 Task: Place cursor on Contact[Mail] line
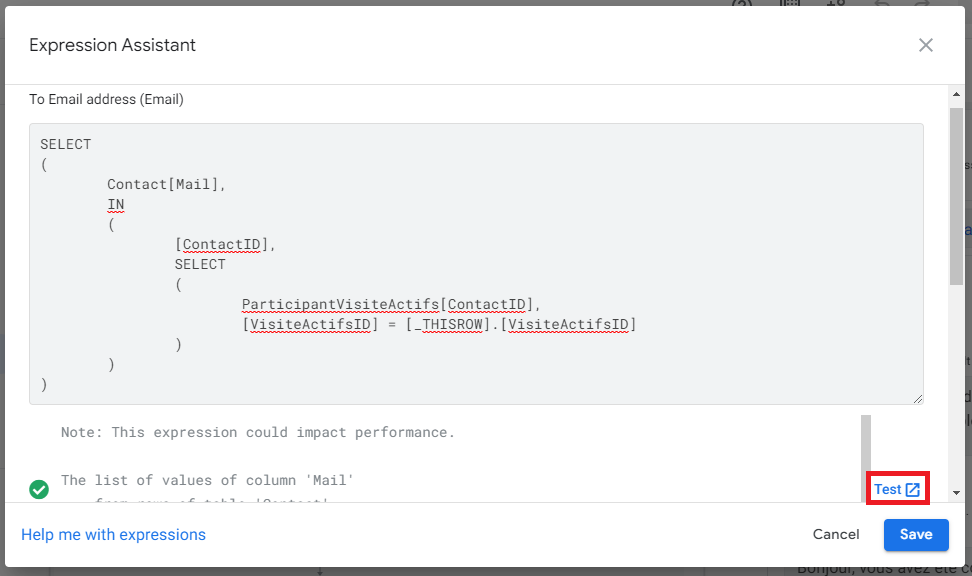[x=166, y=184]
